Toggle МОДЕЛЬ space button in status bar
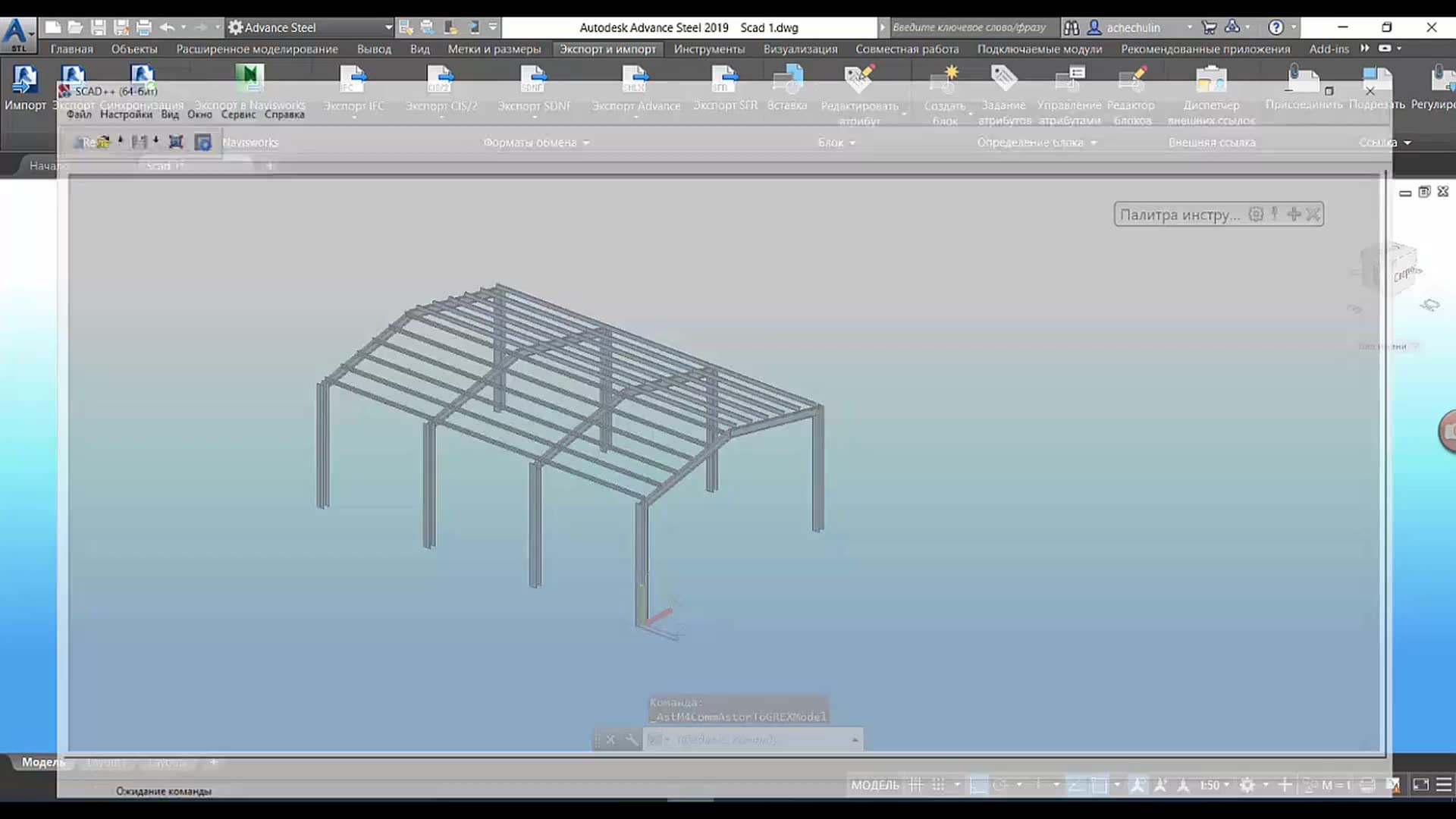 pos(875,785)
